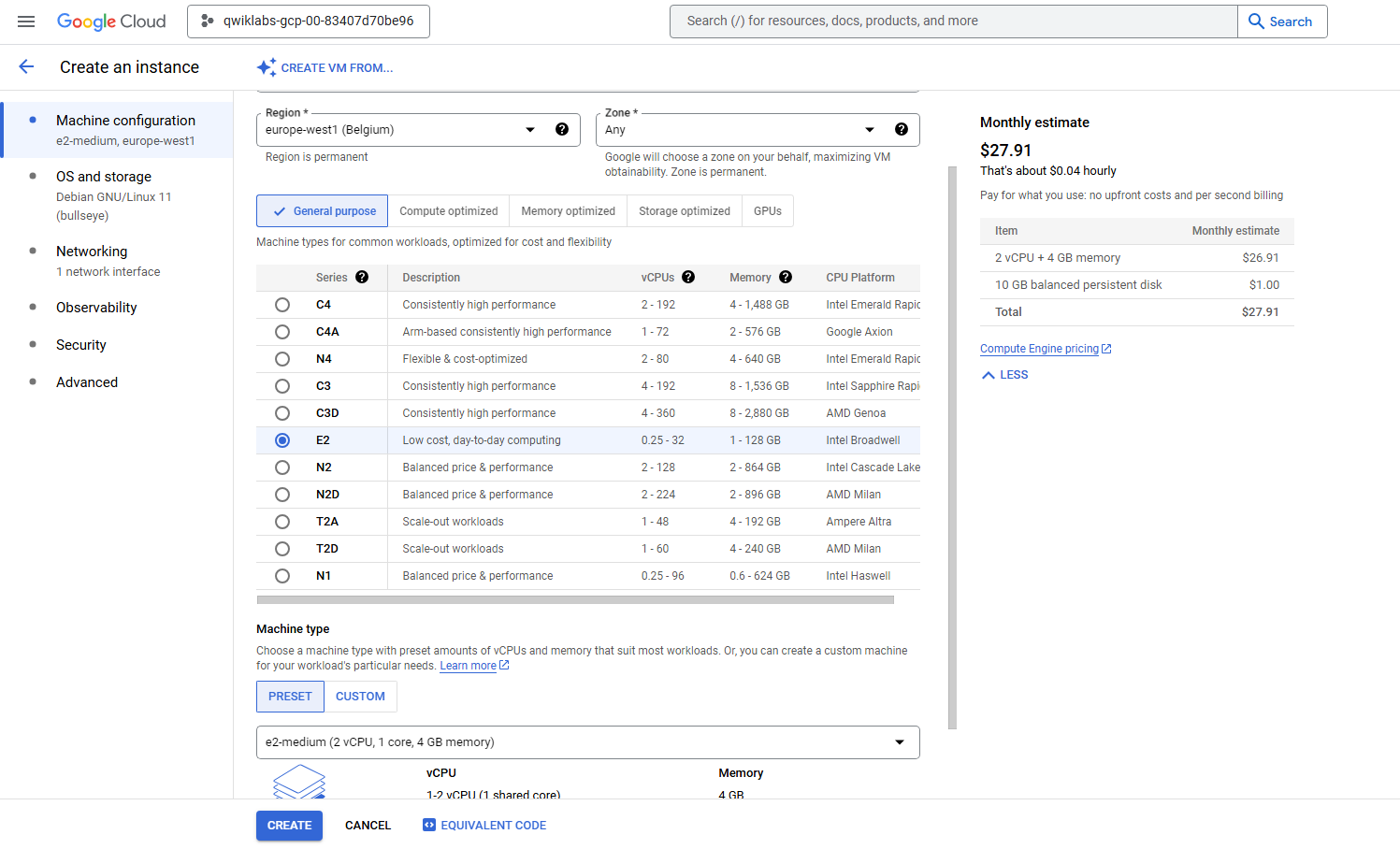
Task: Click the Google Cloud logo
Action: [111, 22]
